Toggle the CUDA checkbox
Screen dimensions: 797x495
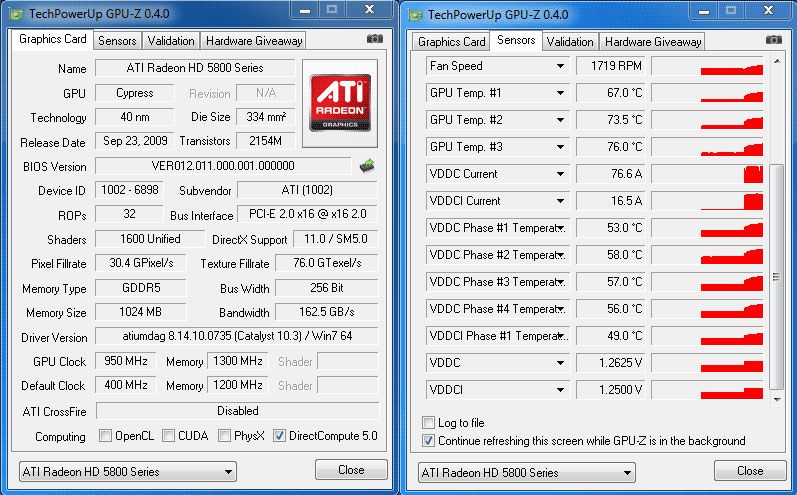(x=169, y=436)
